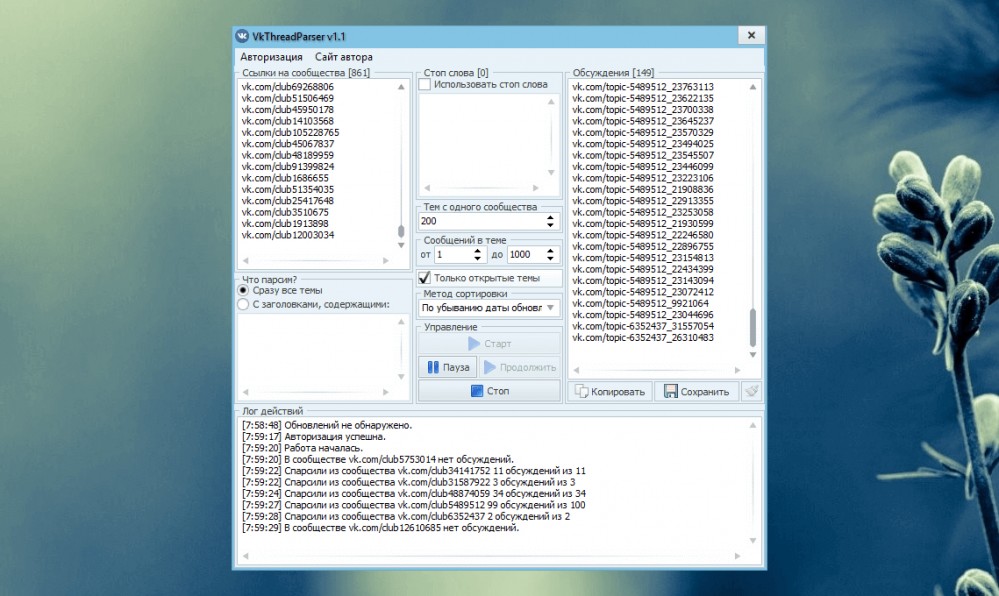This screenshot has height=596, width=999.
Task: Click the Сохранить button
Action: pos(696,391)
